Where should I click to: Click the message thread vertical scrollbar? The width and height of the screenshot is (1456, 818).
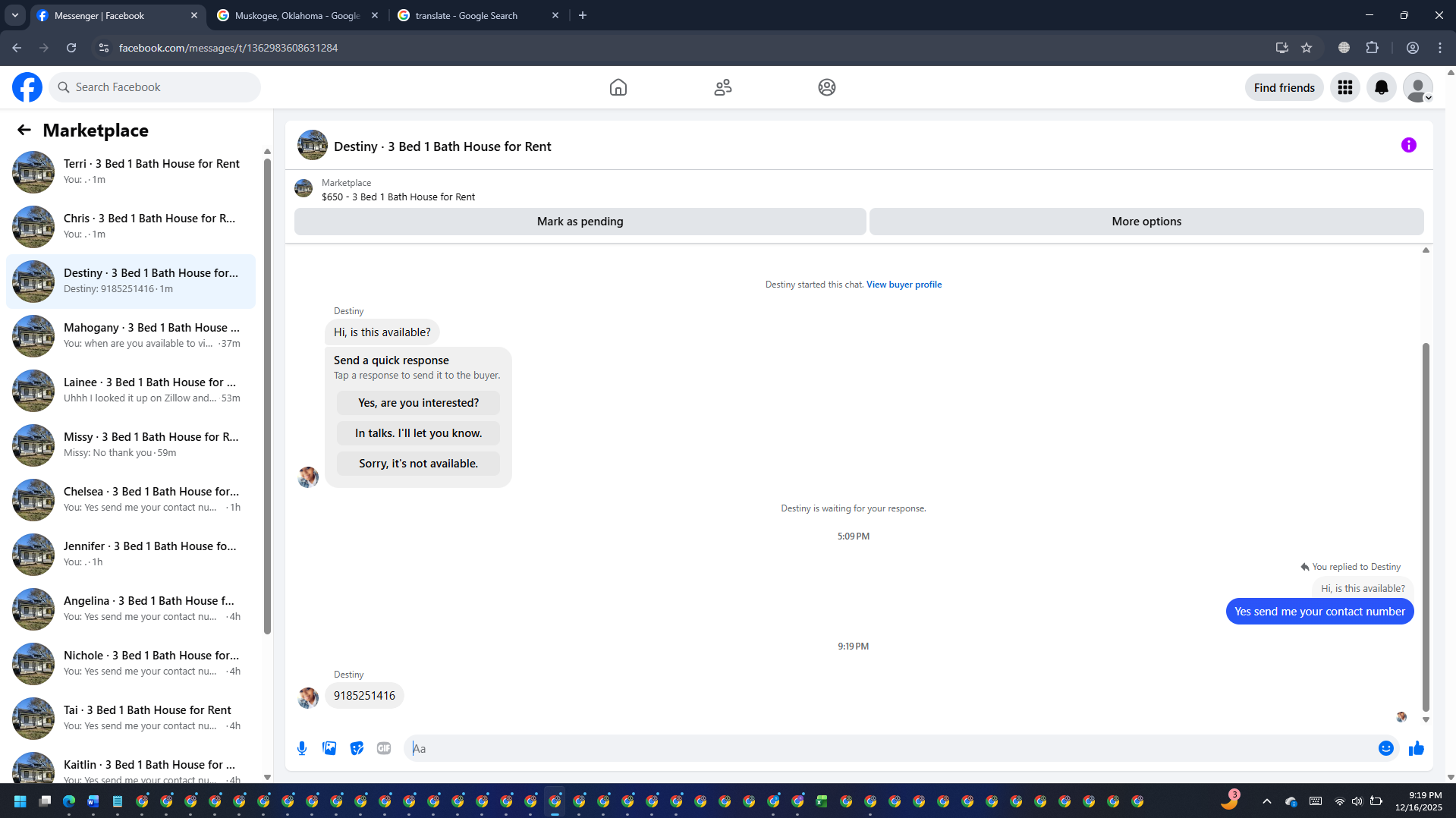(1426, 527)
